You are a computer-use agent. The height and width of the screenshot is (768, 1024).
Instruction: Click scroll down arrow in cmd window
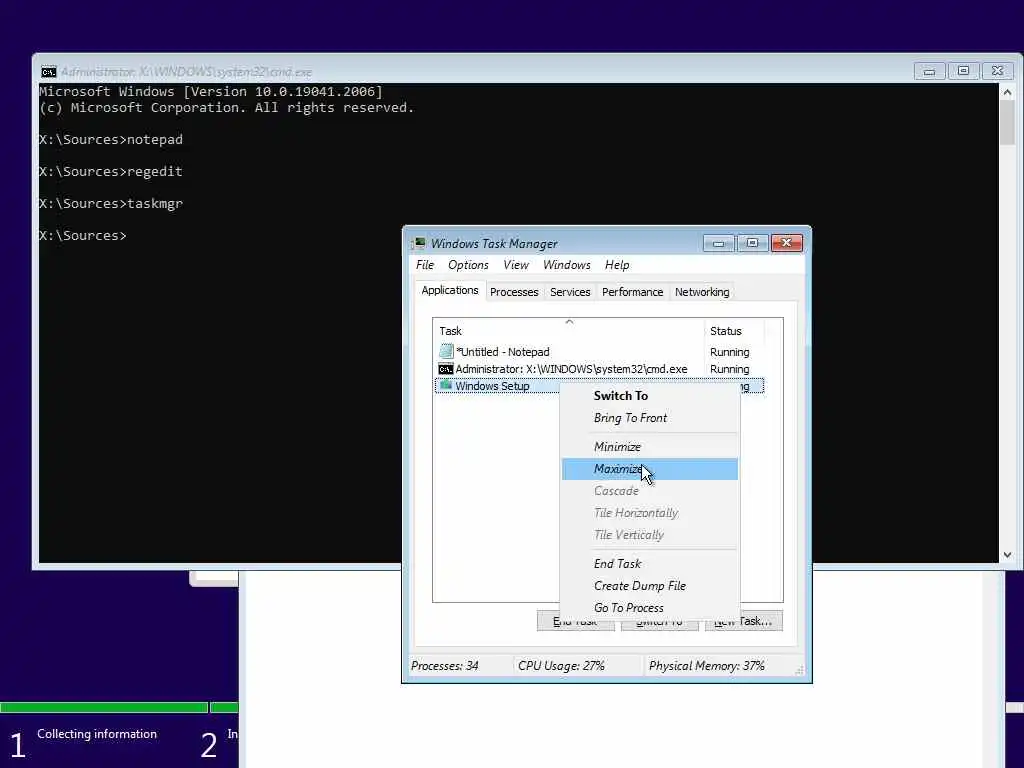pos(1007,554)
